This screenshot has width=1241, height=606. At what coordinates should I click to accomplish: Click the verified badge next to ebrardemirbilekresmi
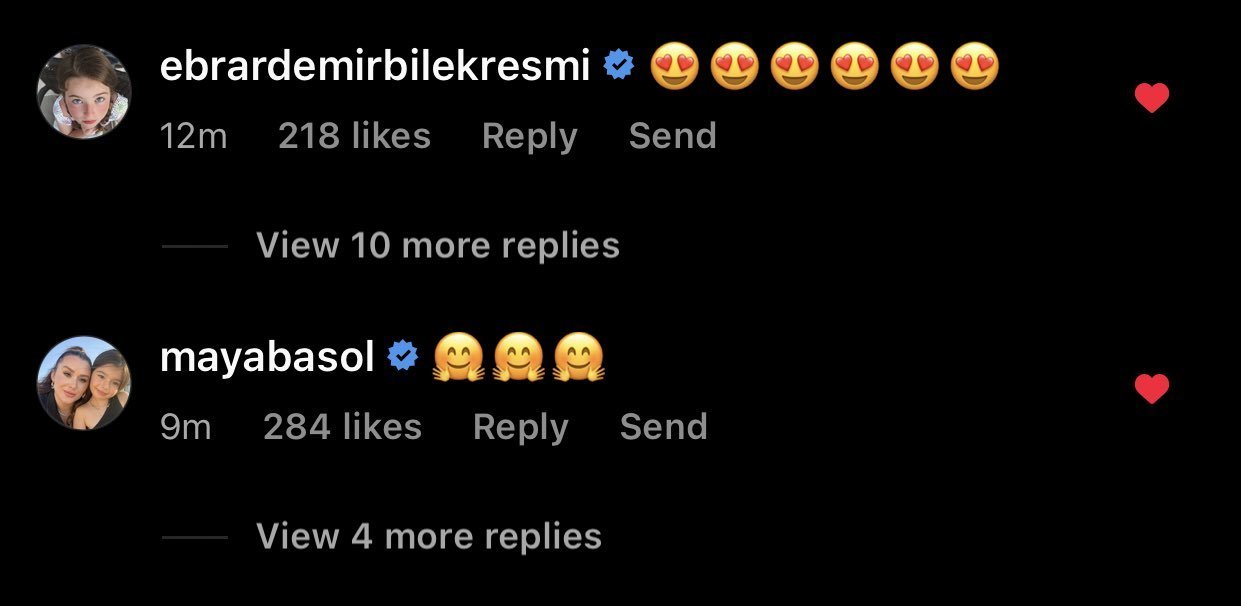[x=620, y=67]
